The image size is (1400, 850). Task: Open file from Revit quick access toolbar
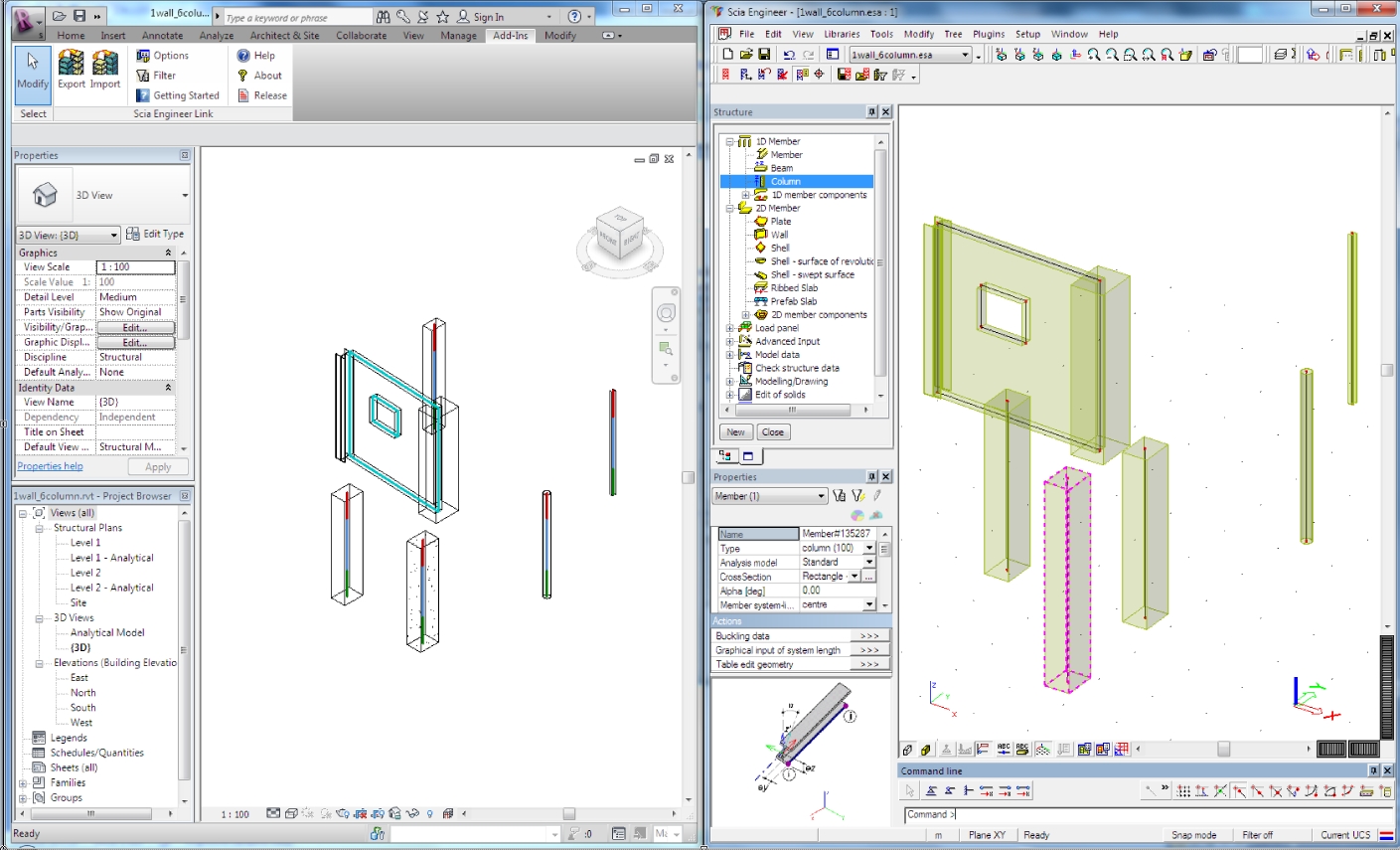click(60, 16)
